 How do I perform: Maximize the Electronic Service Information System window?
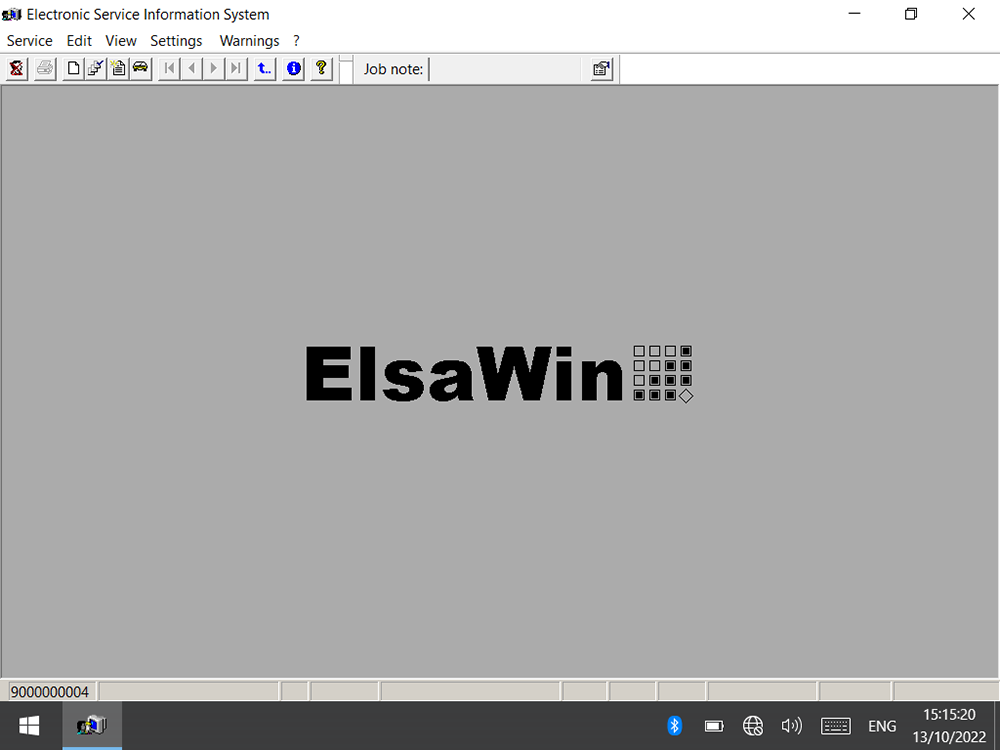pos(911,14)
